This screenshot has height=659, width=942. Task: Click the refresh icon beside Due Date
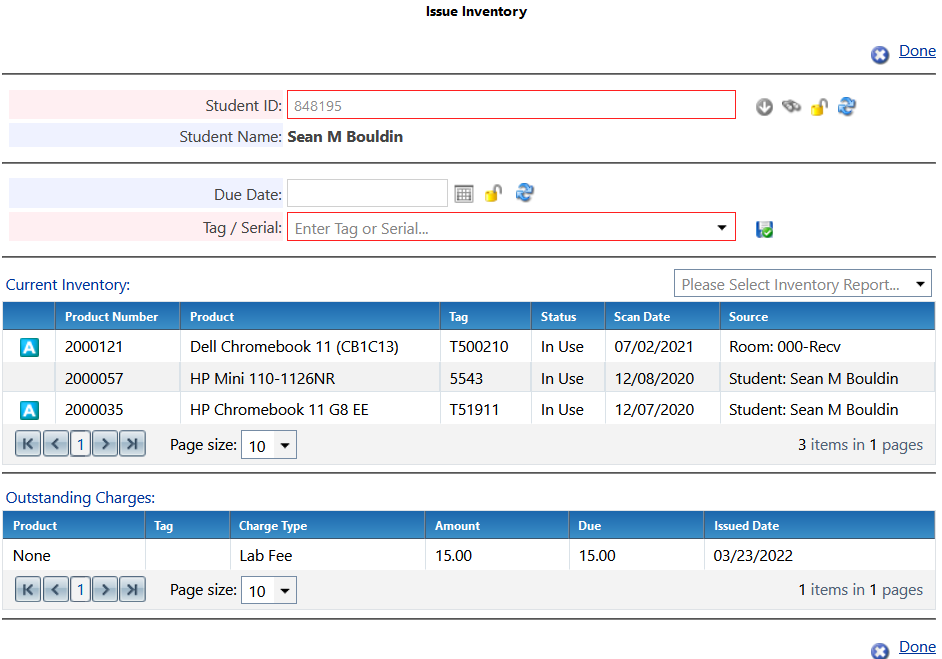tap(524, 193)
